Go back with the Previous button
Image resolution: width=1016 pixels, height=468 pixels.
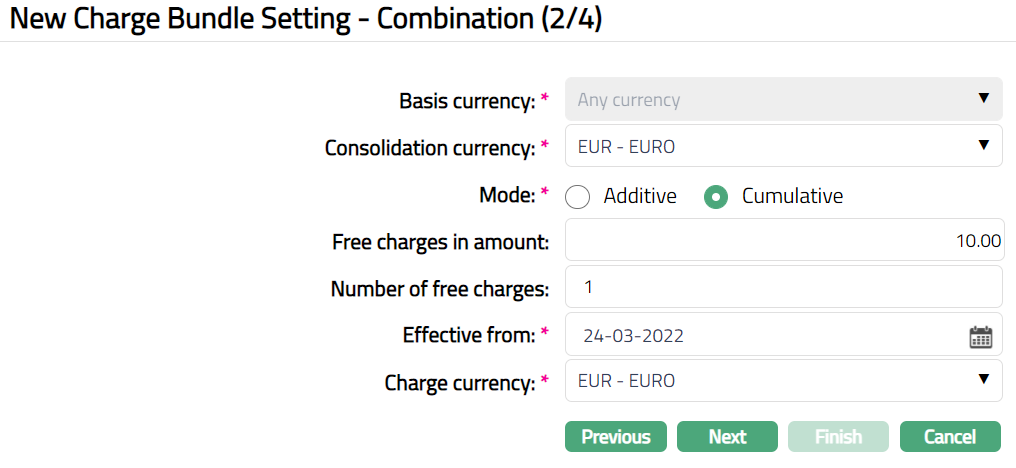point(616,436)
